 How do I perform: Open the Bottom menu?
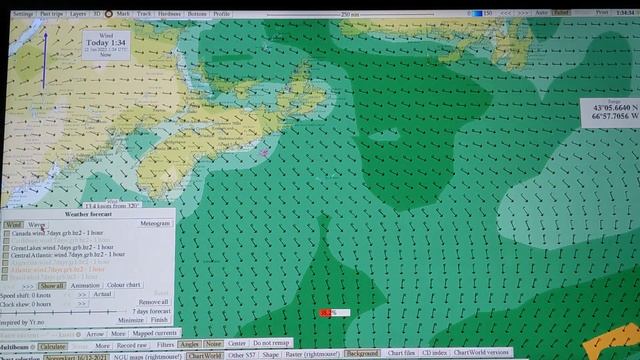(x=197, y=14)
